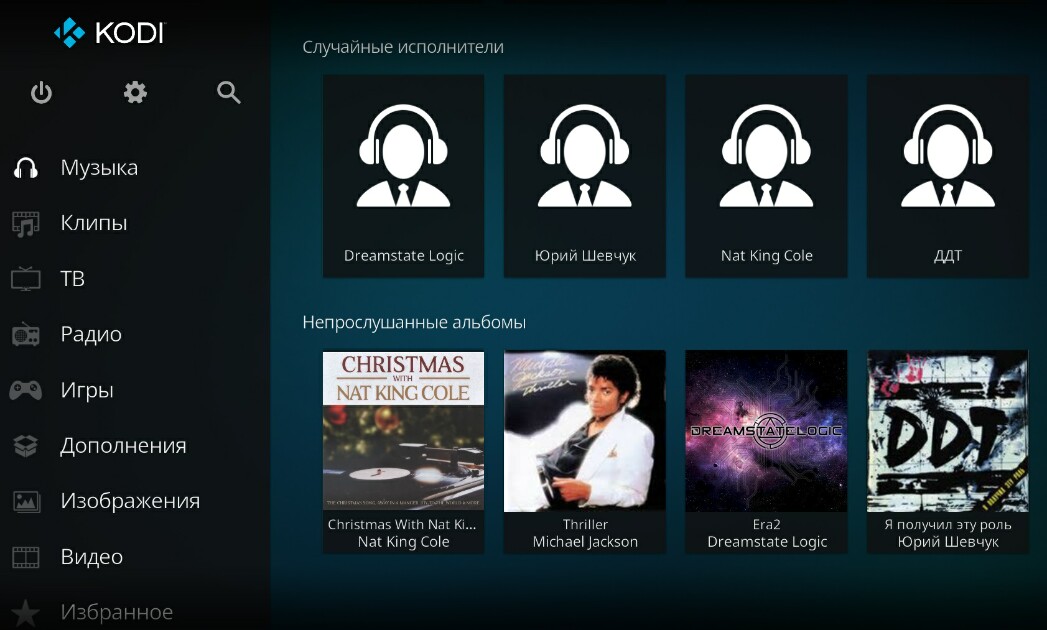Viewport: 1047px width, 630px height.
Task: Open the Era2 Dreamstate Logic album cover
Action: click(x=767, y=431)
